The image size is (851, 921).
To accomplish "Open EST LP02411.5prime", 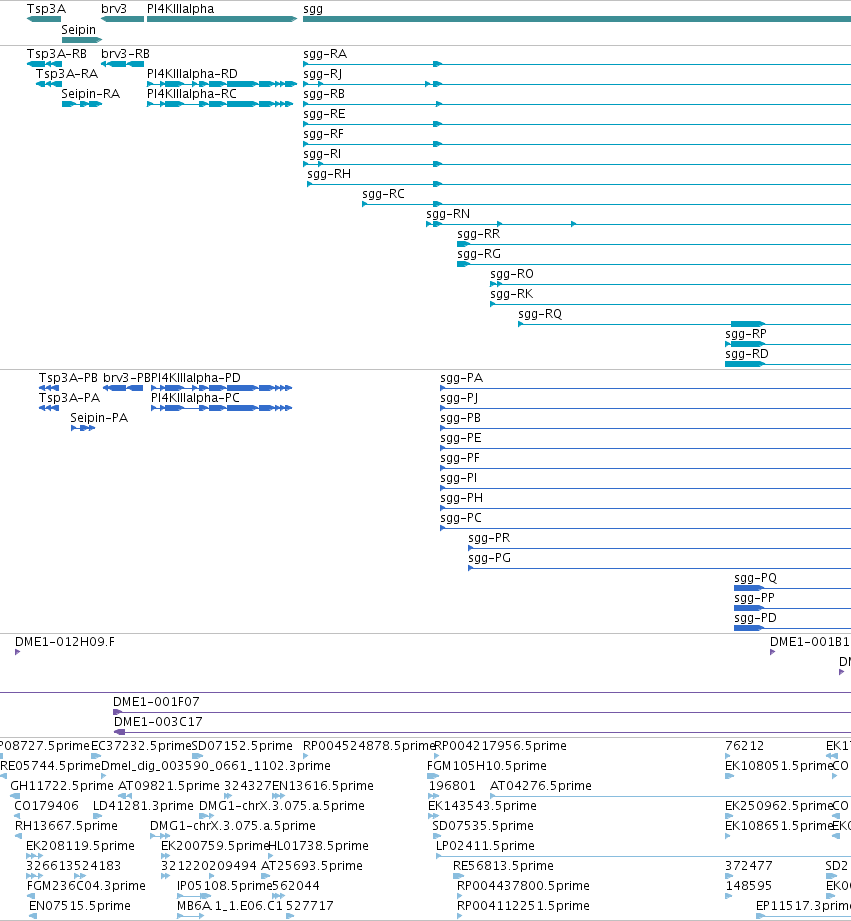I will pos(485,845).
